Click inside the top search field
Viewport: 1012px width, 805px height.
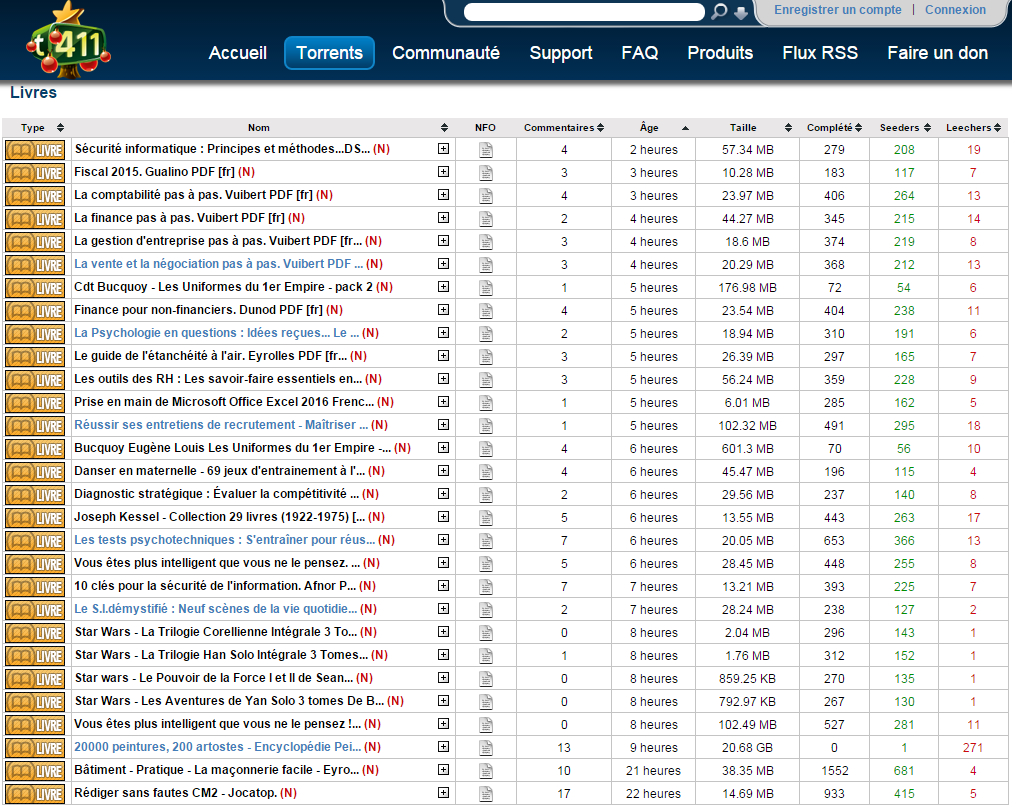(x=584, y=12)
